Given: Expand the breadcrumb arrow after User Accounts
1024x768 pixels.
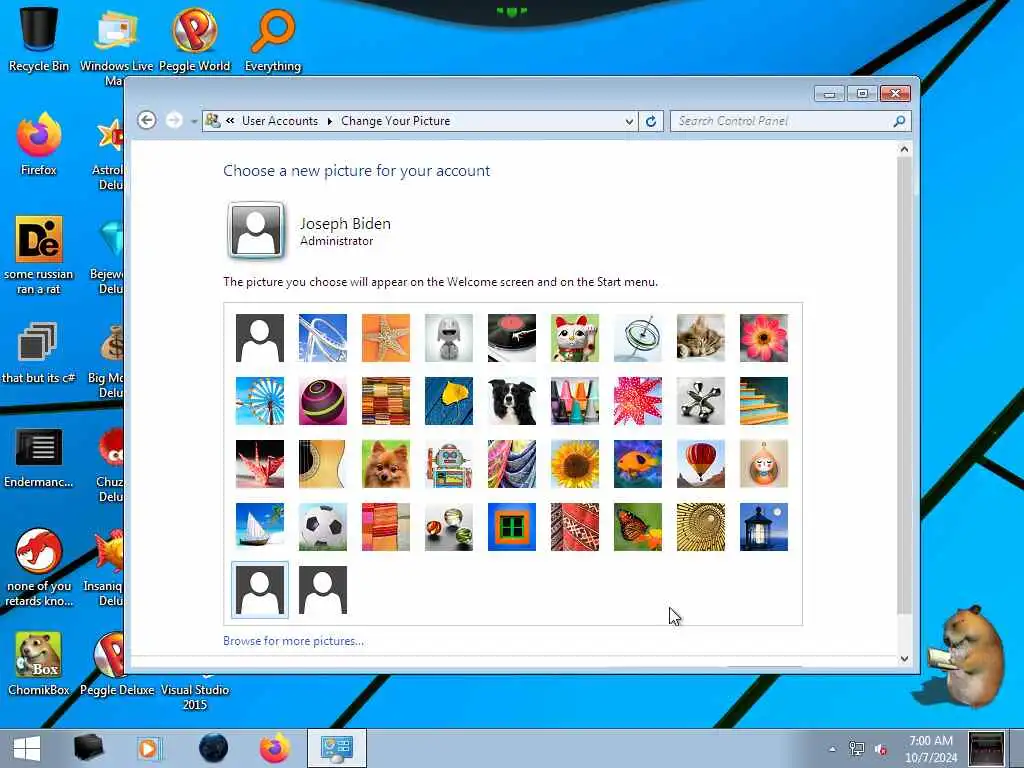Looking at the screenshot, I should 330,121.
